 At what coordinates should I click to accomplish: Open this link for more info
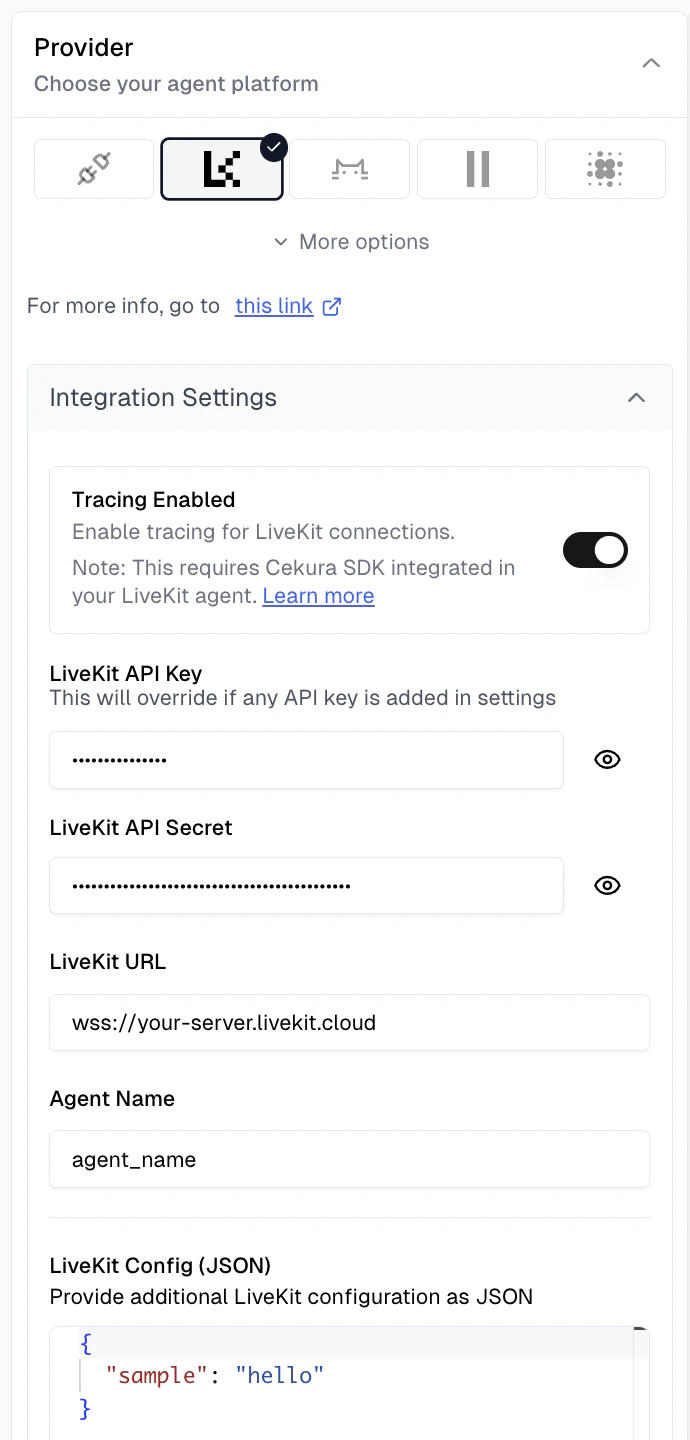coord(273,305)
